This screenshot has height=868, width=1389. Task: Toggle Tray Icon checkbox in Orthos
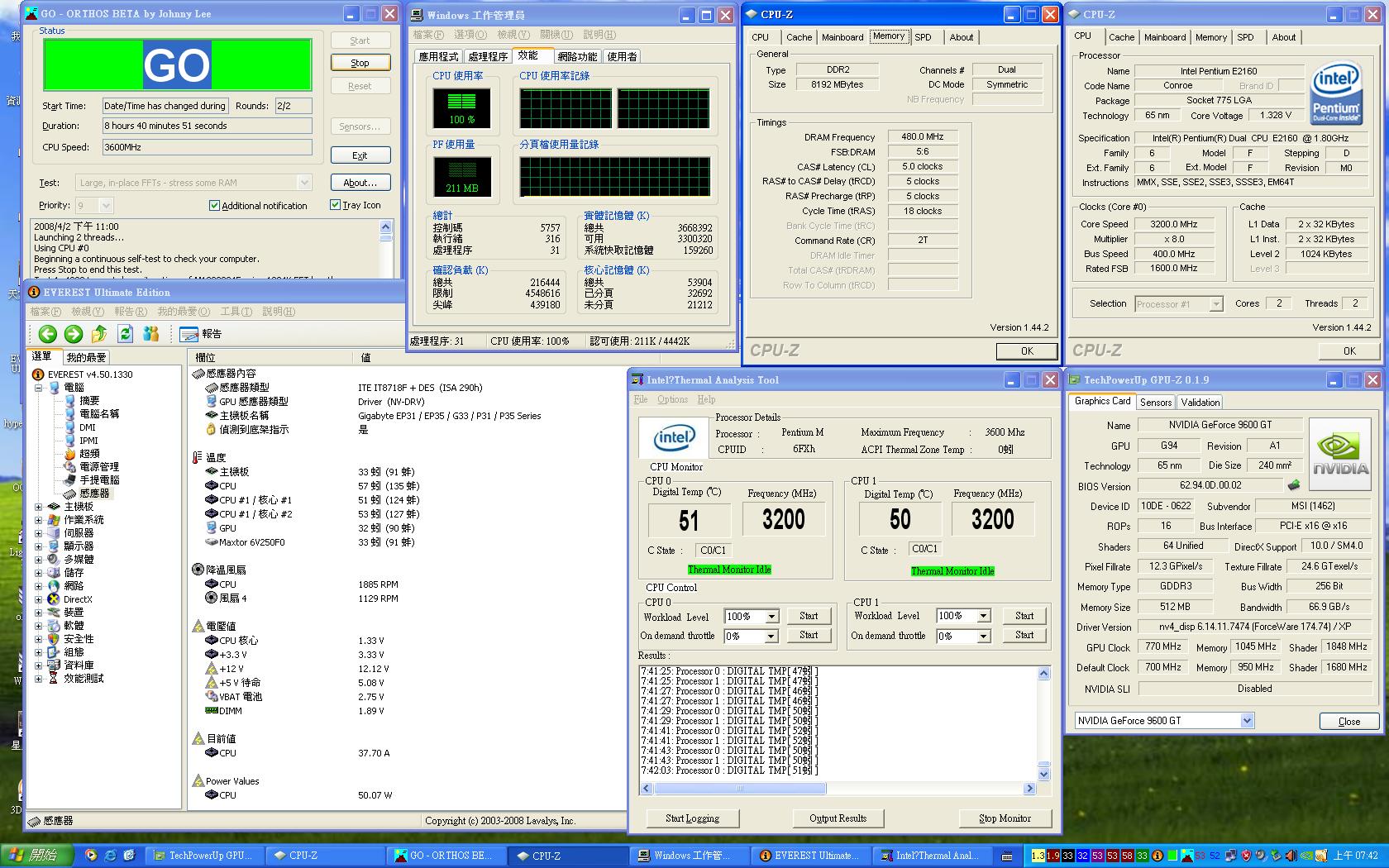335,205
